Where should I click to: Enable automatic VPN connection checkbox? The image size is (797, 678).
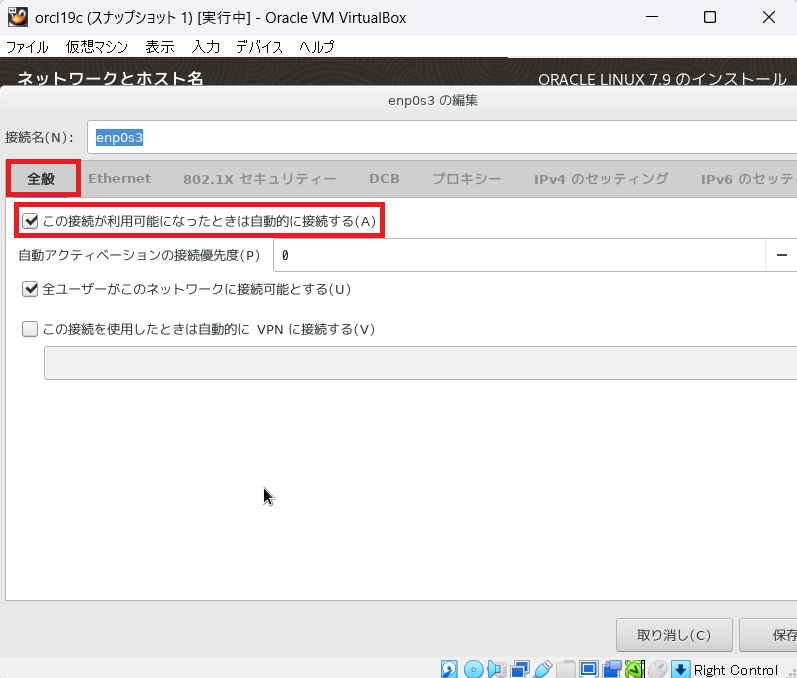(30, 329)
